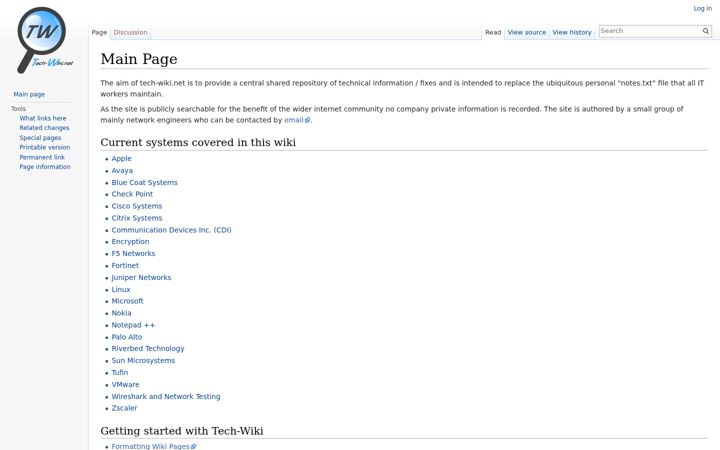Screen dimensions: 720x450
Task: Click the Encryption link
Action: coord(130,242)
